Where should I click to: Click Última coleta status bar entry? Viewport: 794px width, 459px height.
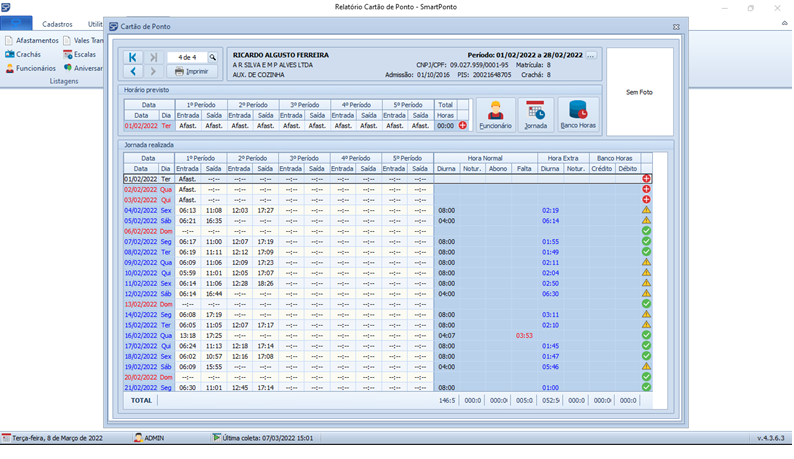(x=263, y=438)
